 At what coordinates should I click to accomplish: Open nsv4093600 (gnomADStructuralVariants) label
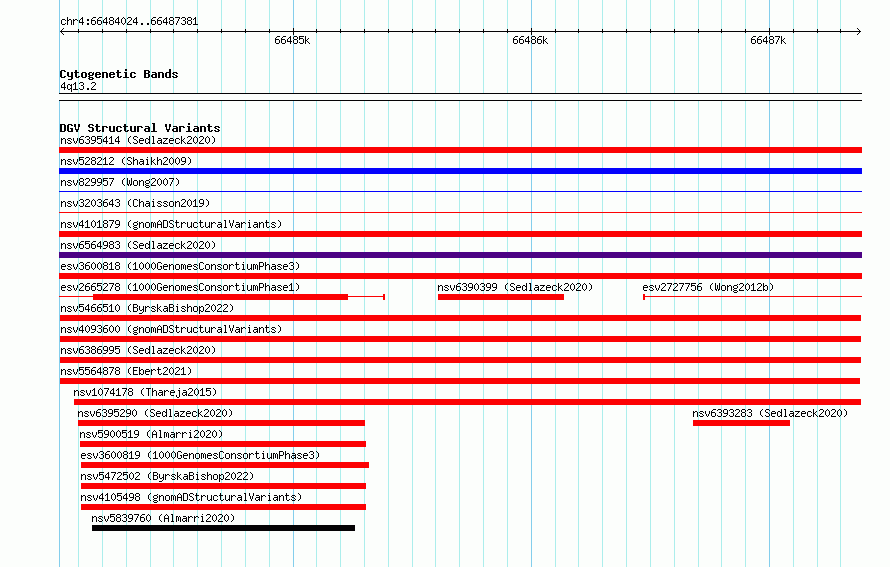(171, 329)
